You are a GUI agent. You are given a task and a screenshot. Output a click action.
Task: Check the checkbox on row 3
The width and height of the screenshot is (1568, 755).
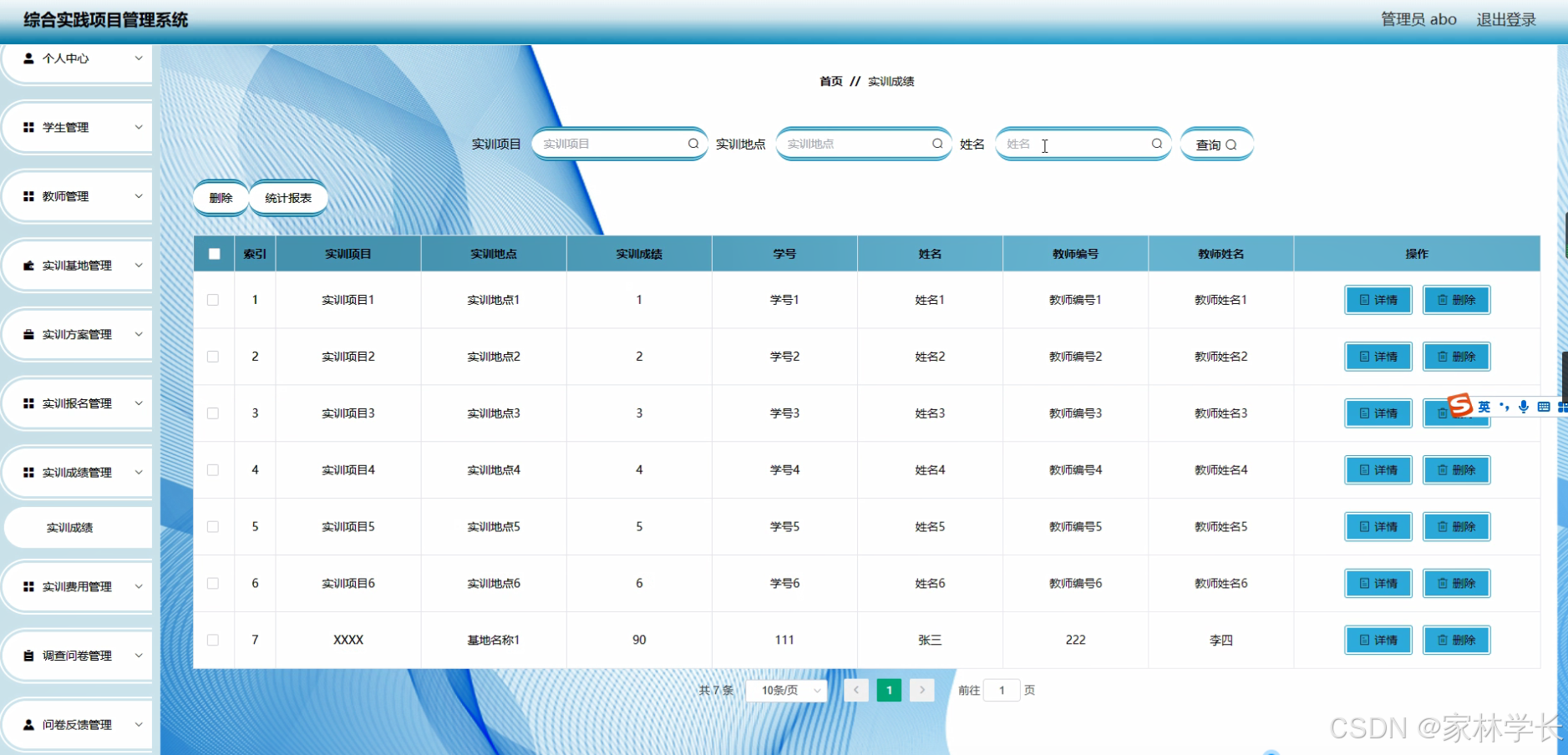(x=214, y=413)
